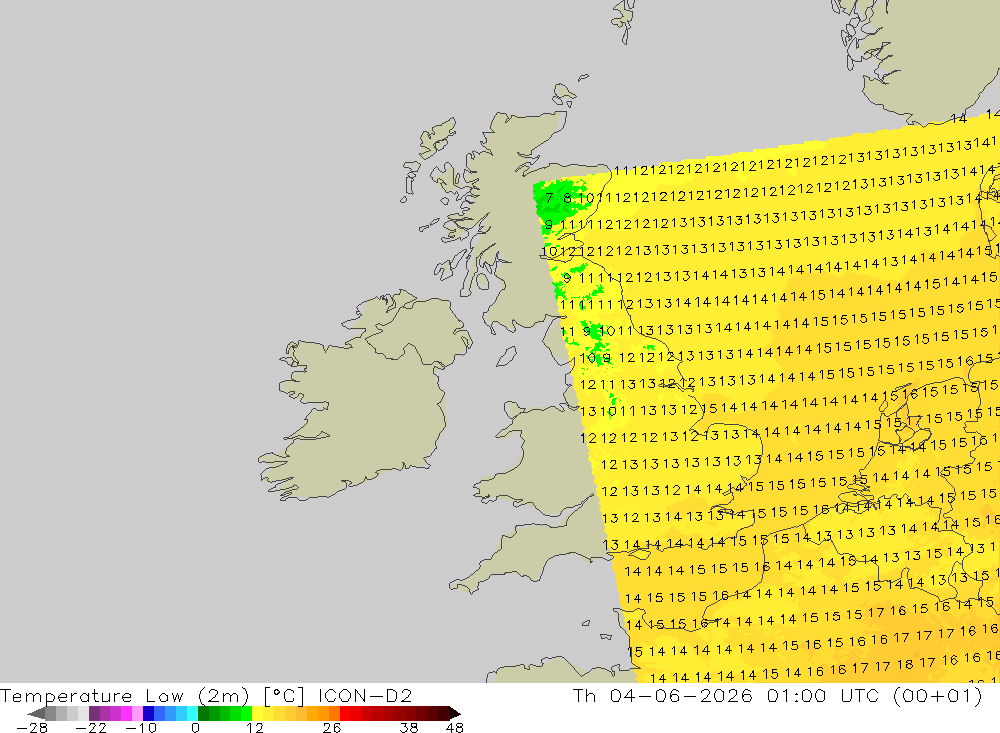The width and height of the screenshot is (1000, 733).
Task: Select the darkest green swatch in the legend
Action: 203,713
